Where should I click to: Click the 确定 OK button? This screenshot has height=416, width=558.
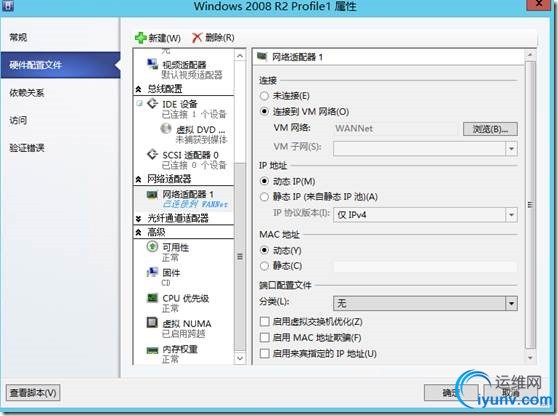451,393
